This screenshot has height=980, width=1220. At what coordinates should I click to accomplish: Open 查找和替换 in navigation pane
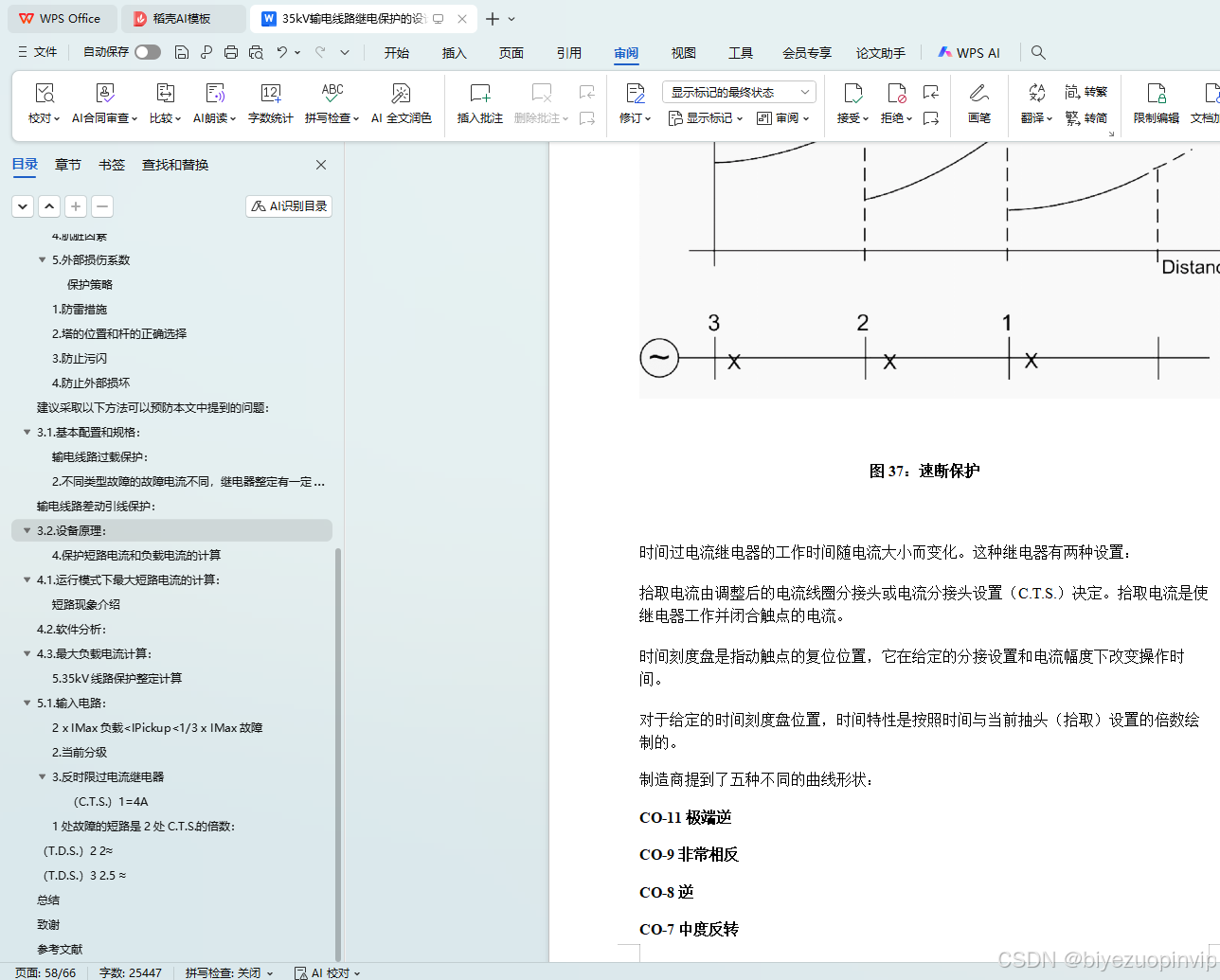175,165
